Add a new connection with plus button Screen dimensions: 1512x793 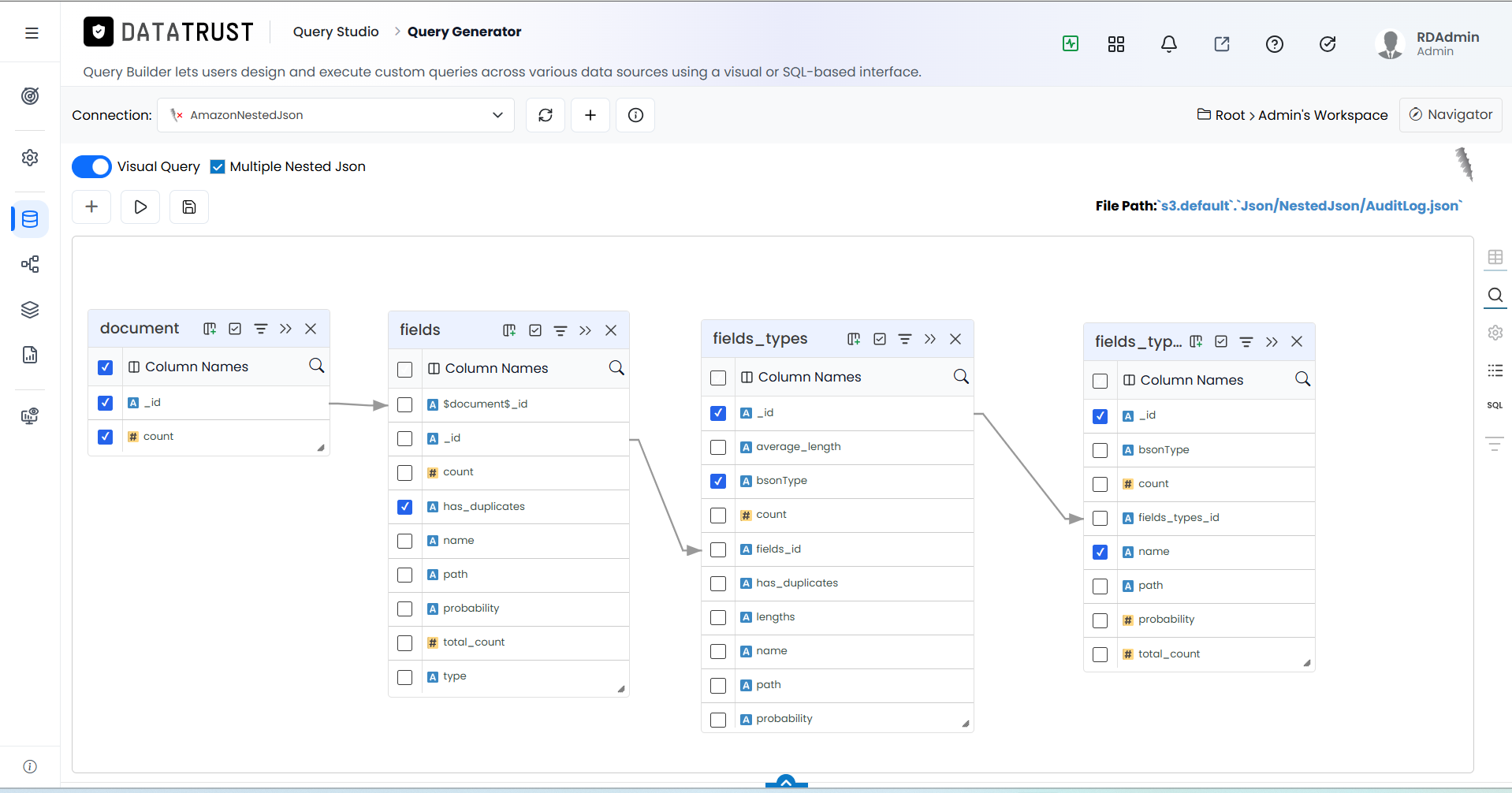pyautogui.click(x=590, y=115)
